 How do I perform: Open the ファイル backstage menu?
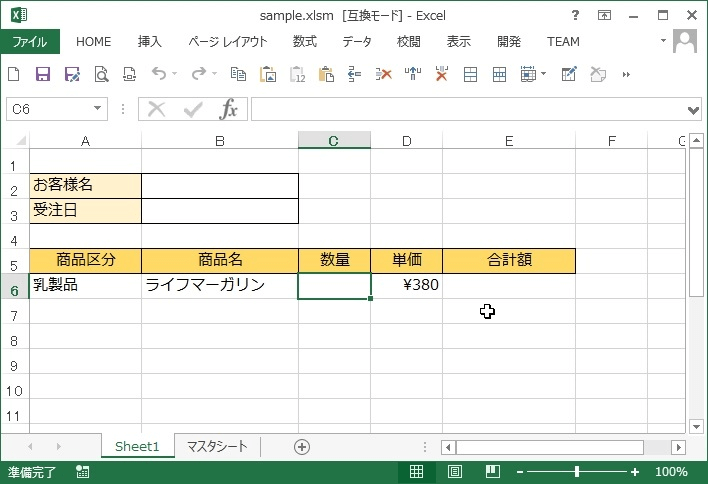pyautogui.click(x=30, y=42)
